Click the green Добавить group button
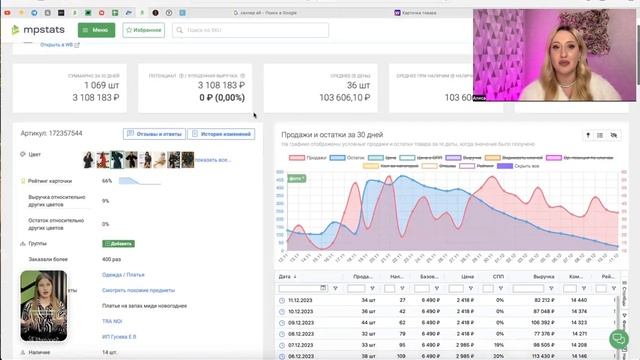 pyautogui.click(x=118, y=244)
